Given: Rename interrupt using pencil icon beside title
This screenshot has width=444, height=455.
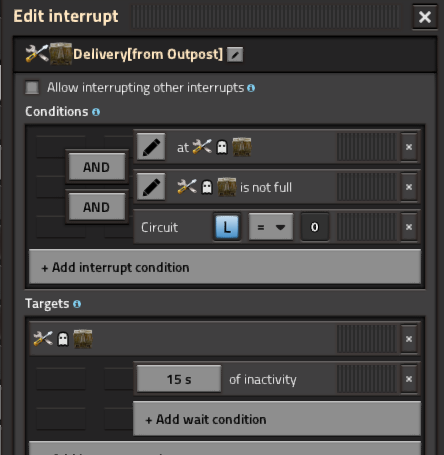Looking at the screenshot, I should point(235,55).
